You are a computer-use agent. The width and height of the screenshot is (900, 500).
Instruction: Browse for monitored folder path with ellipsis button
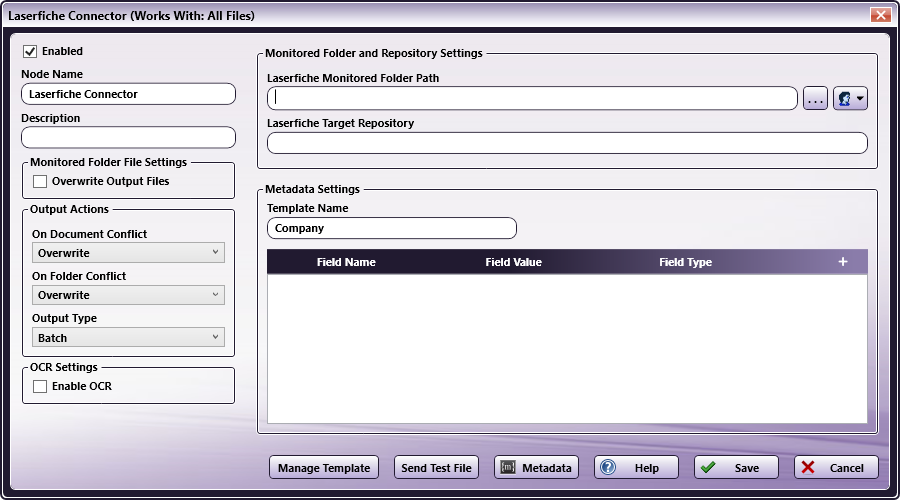(815, 99)
